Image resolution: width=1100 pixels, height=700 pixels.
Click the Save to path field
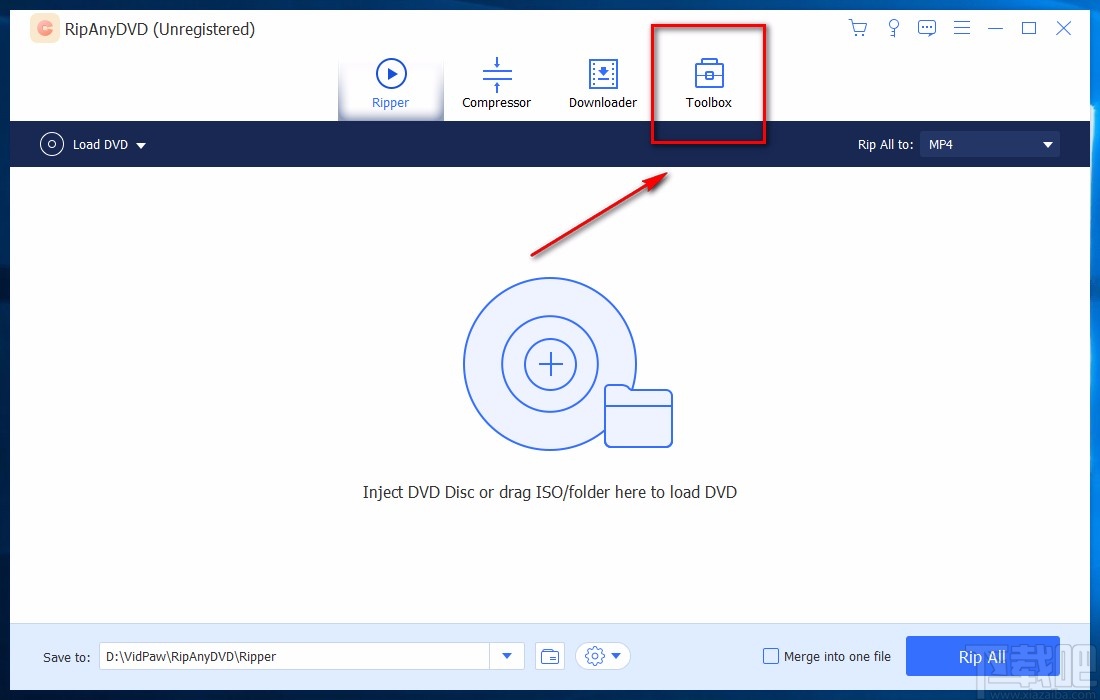click(x=295, y=657)
